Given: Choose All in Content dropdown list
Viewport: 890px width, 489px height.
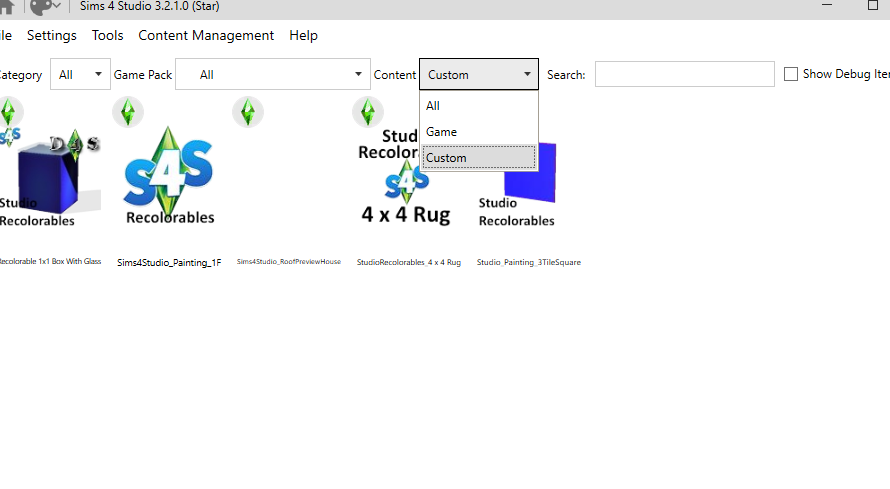Looking at the screenshot, I should point(478,106).
